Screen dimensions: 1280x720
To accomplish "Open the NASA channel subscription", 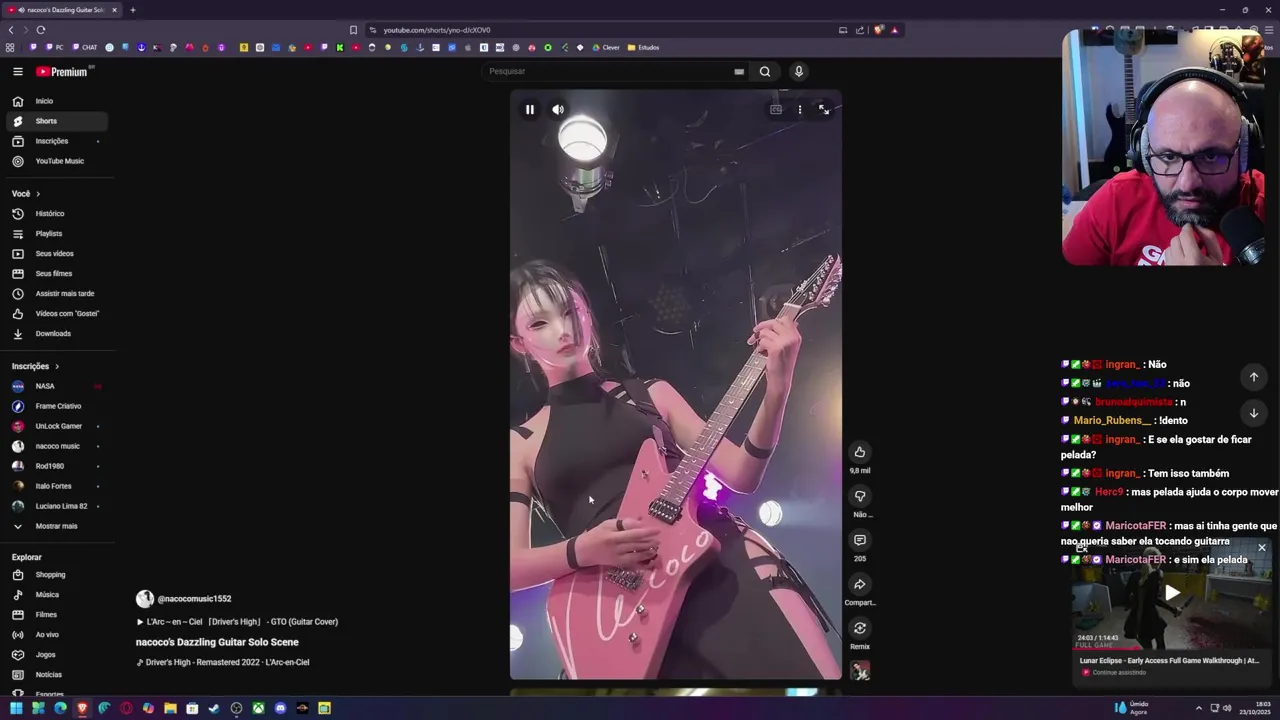I will [57, 386].
